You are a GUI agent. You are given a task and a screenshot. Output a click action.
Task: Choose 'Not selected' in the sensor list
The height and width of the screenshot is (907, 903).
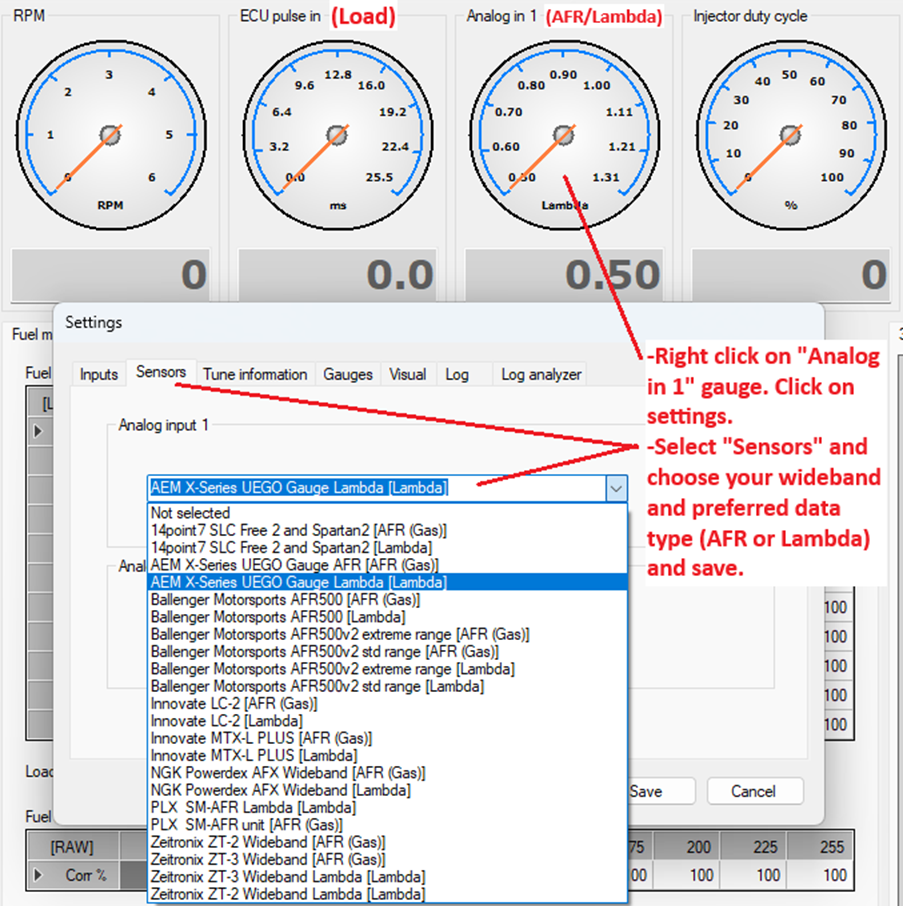[388, 513]
